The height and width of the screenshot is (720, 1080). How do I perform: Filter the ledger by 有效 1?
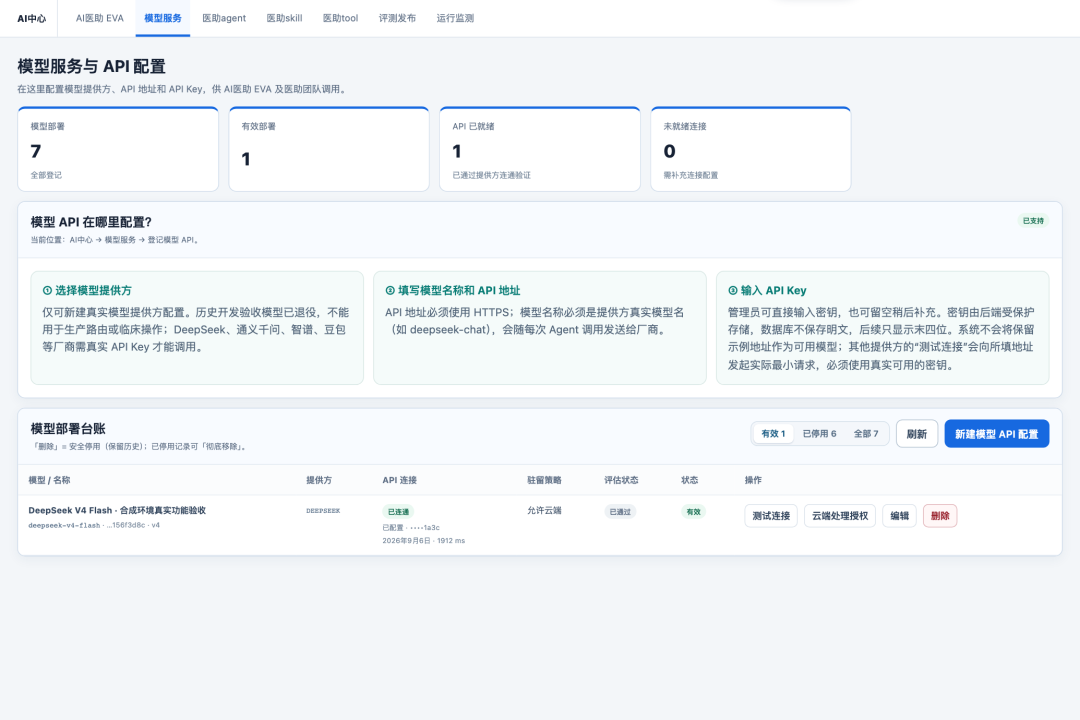pos(773,434)
